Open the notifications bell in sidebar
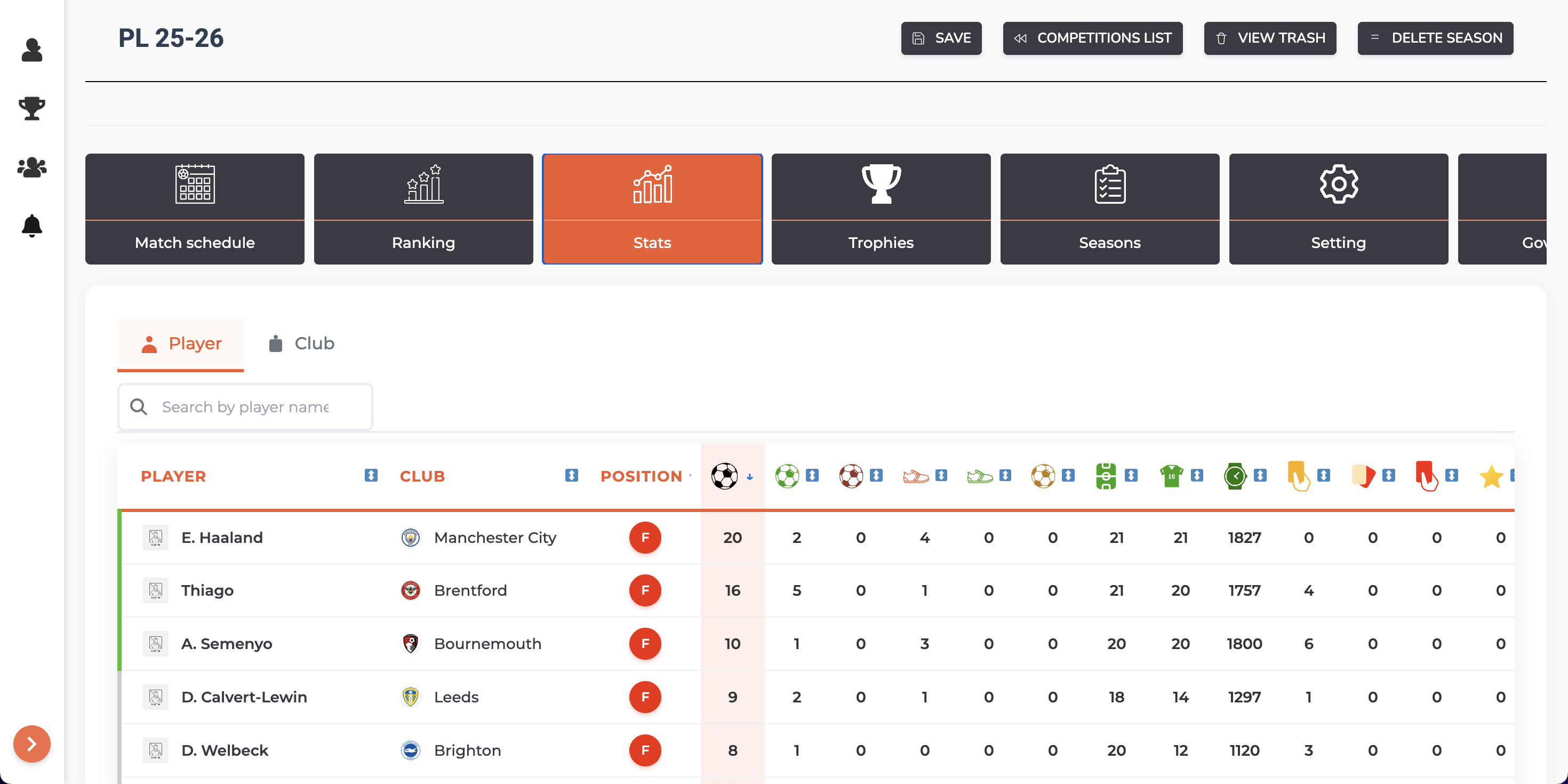The height and width of the screenshot is (784, 1568). point(31,226)
